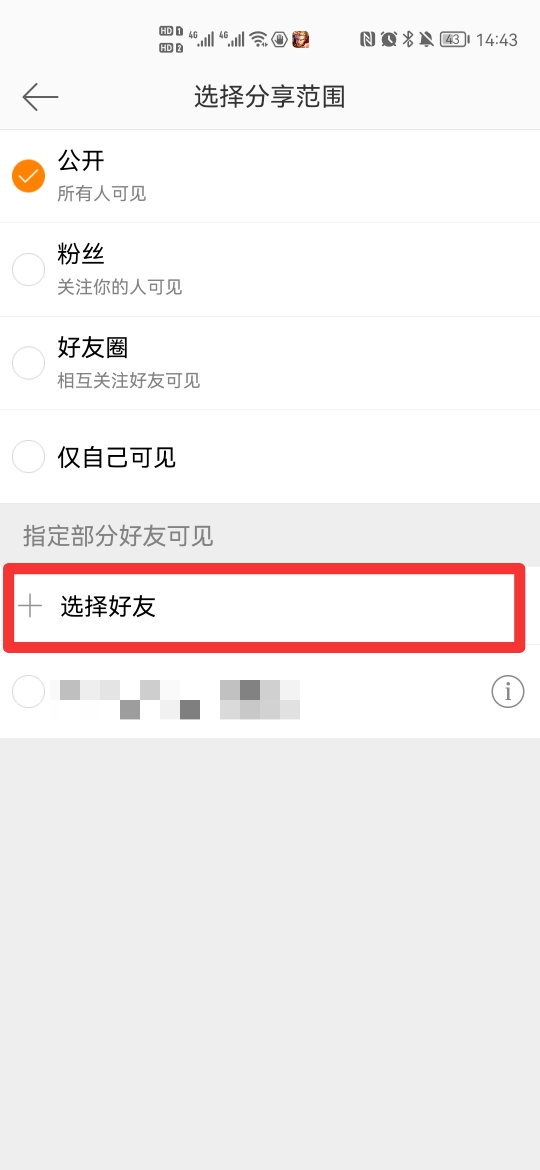Screen dimensions: 540x1170
Task: Tap the plus icon beside 选择好友
Action: point(30,607)
